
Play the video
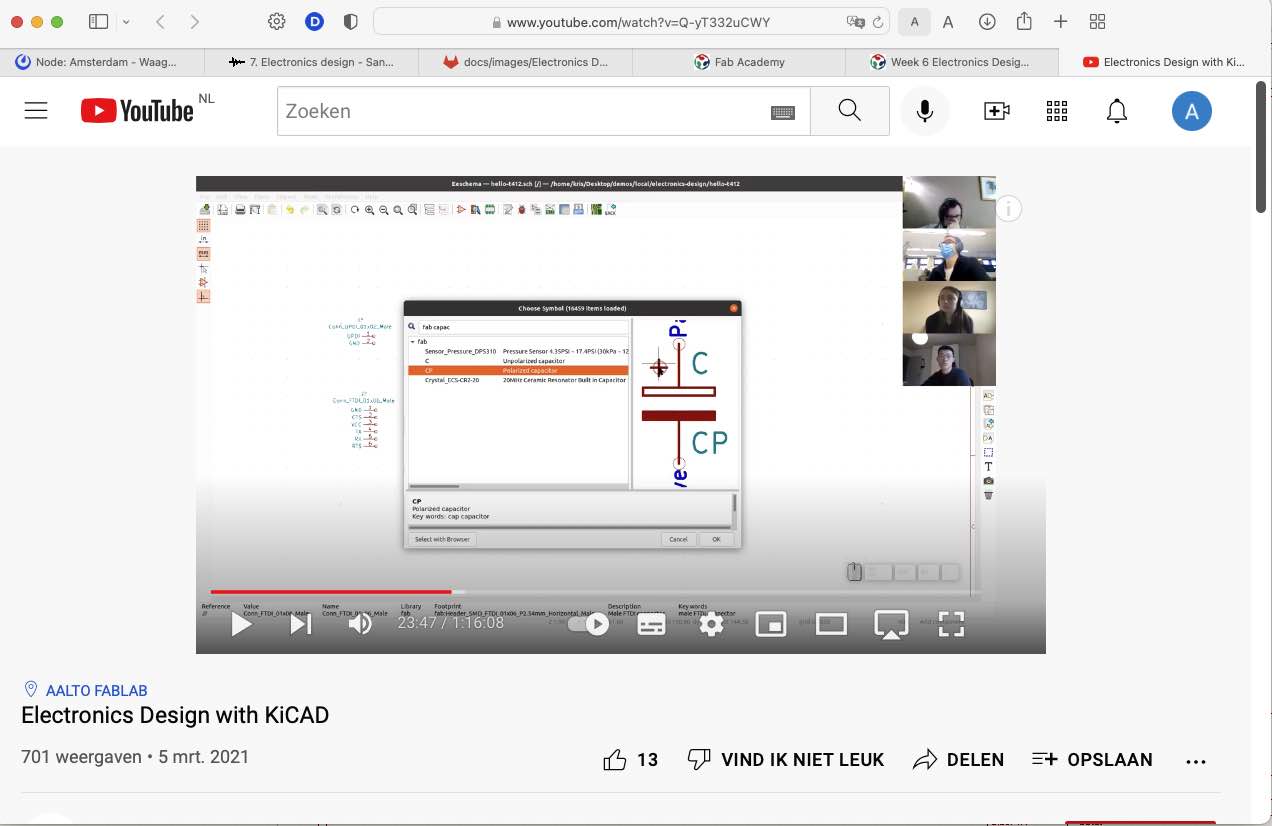tap(241, 624)
